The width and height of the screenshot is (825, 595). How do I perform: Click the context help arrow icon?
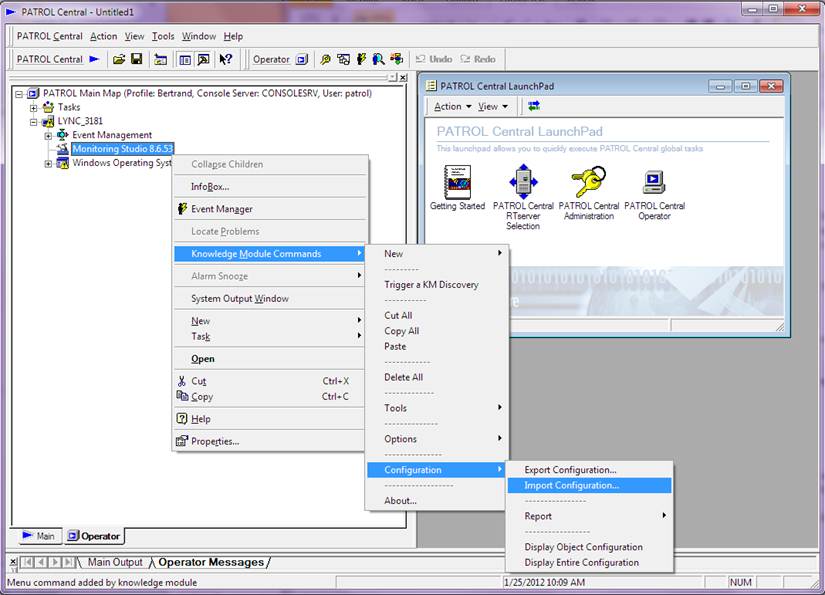[226, 59]
